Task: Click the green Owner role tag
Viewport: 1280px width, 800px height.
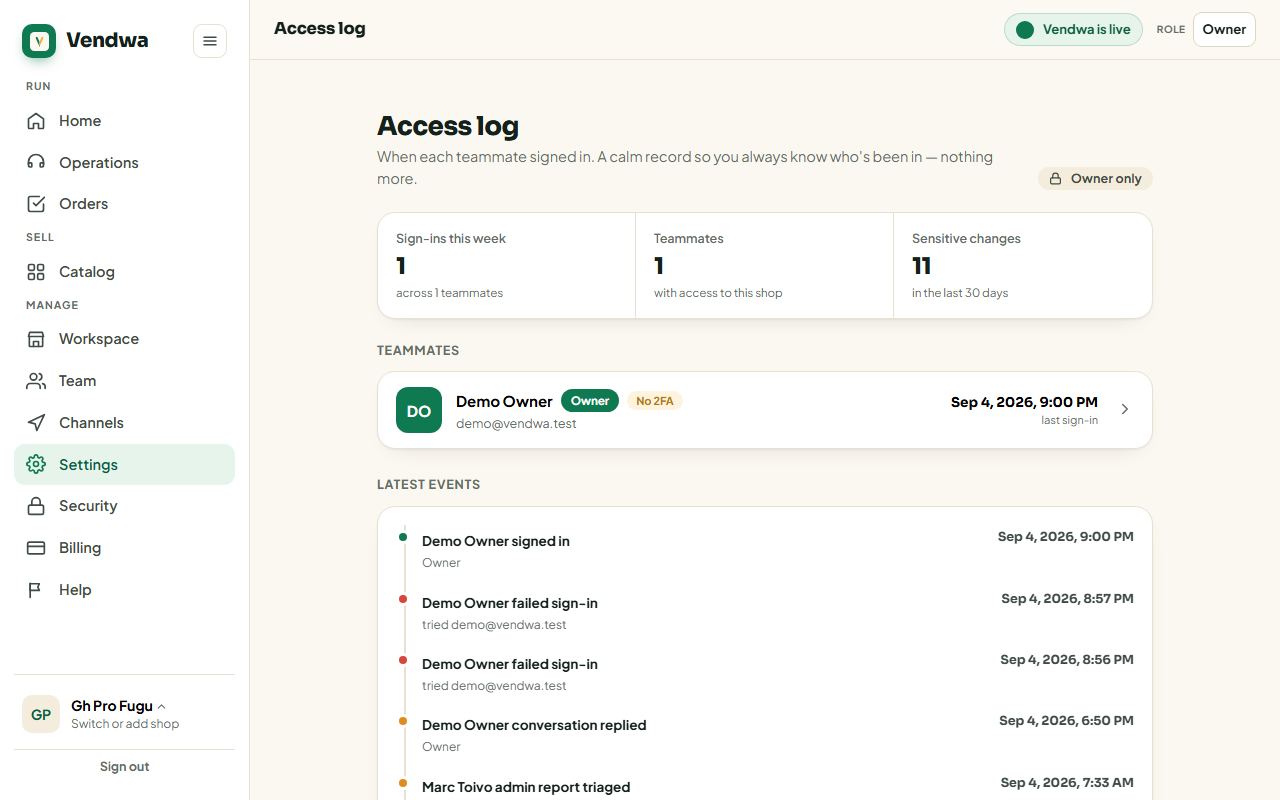Action: point(590,401)
